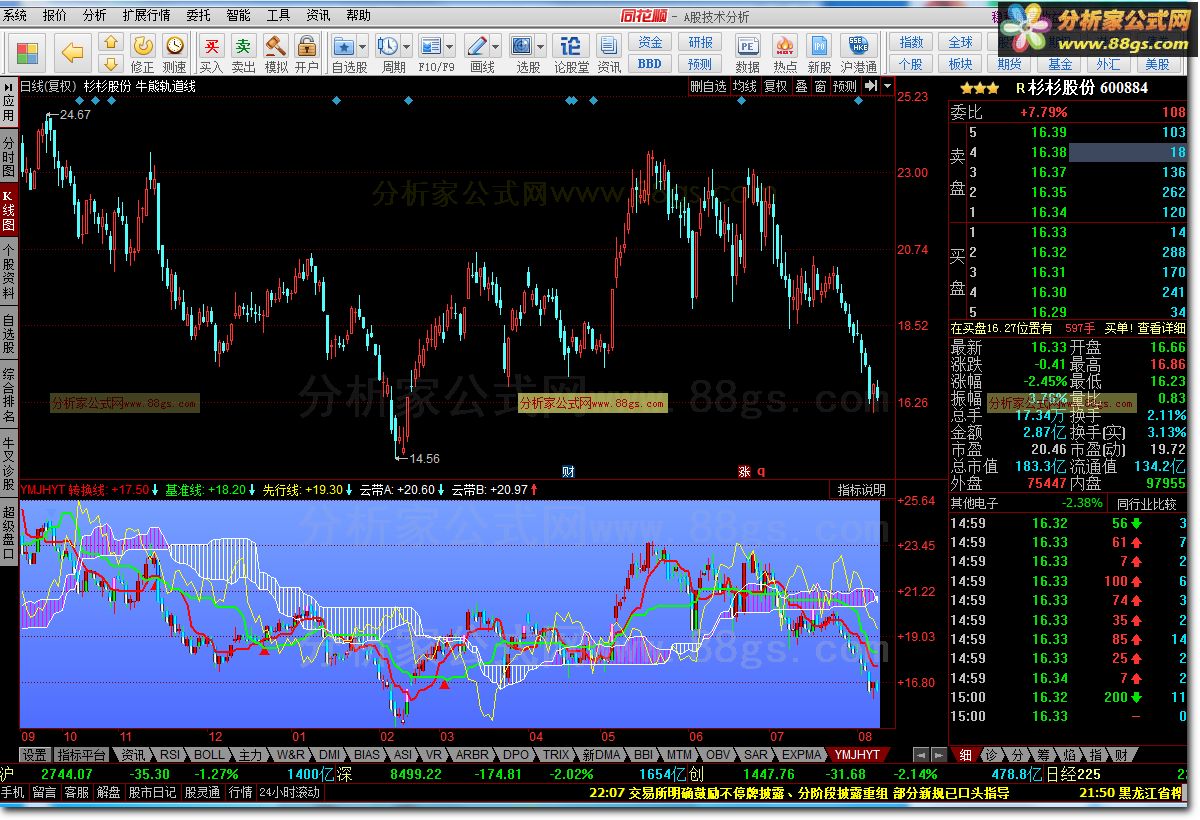This screenshot has height=820, width=1200.
Task: Click the jump-to-end arrow above chart
Action: (871, 86)
